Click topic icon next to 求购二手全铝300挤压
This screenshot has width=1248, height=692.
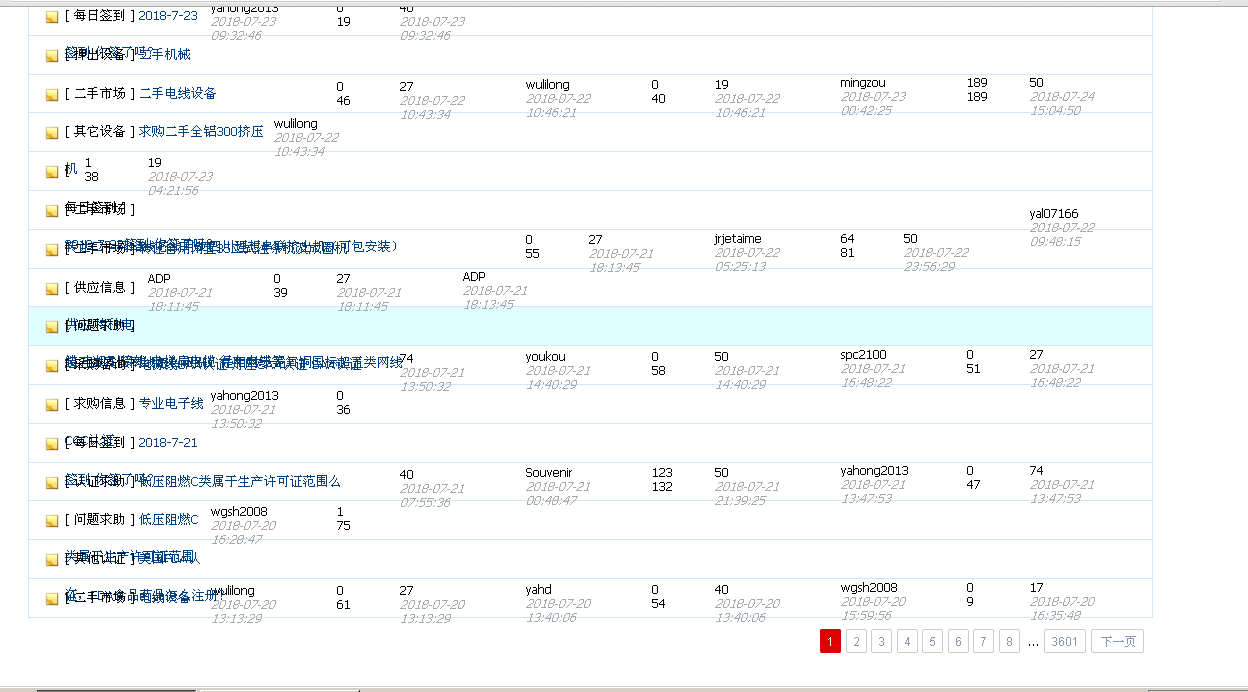[51, 131]
